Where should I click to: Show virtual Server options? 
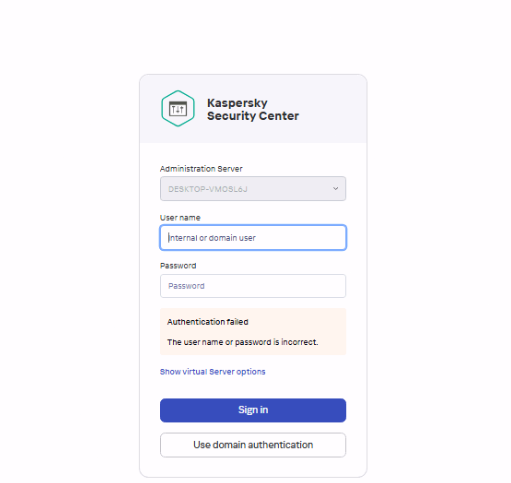tap(212, 372)
